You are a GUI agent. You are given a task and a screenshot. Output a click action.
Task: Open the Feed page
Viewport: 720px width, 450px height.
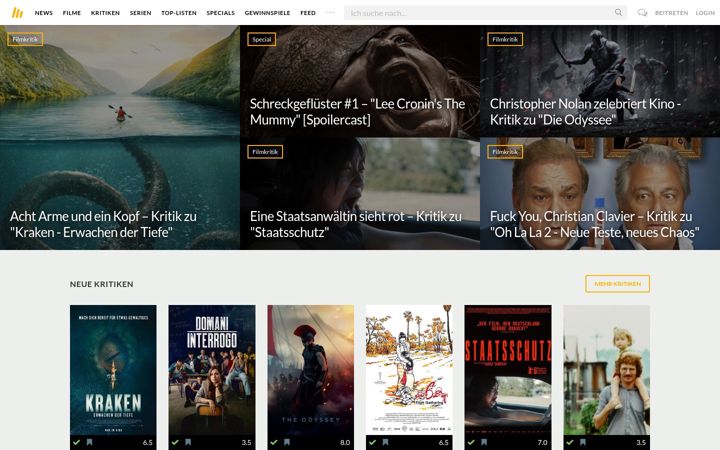click(308, 13)
